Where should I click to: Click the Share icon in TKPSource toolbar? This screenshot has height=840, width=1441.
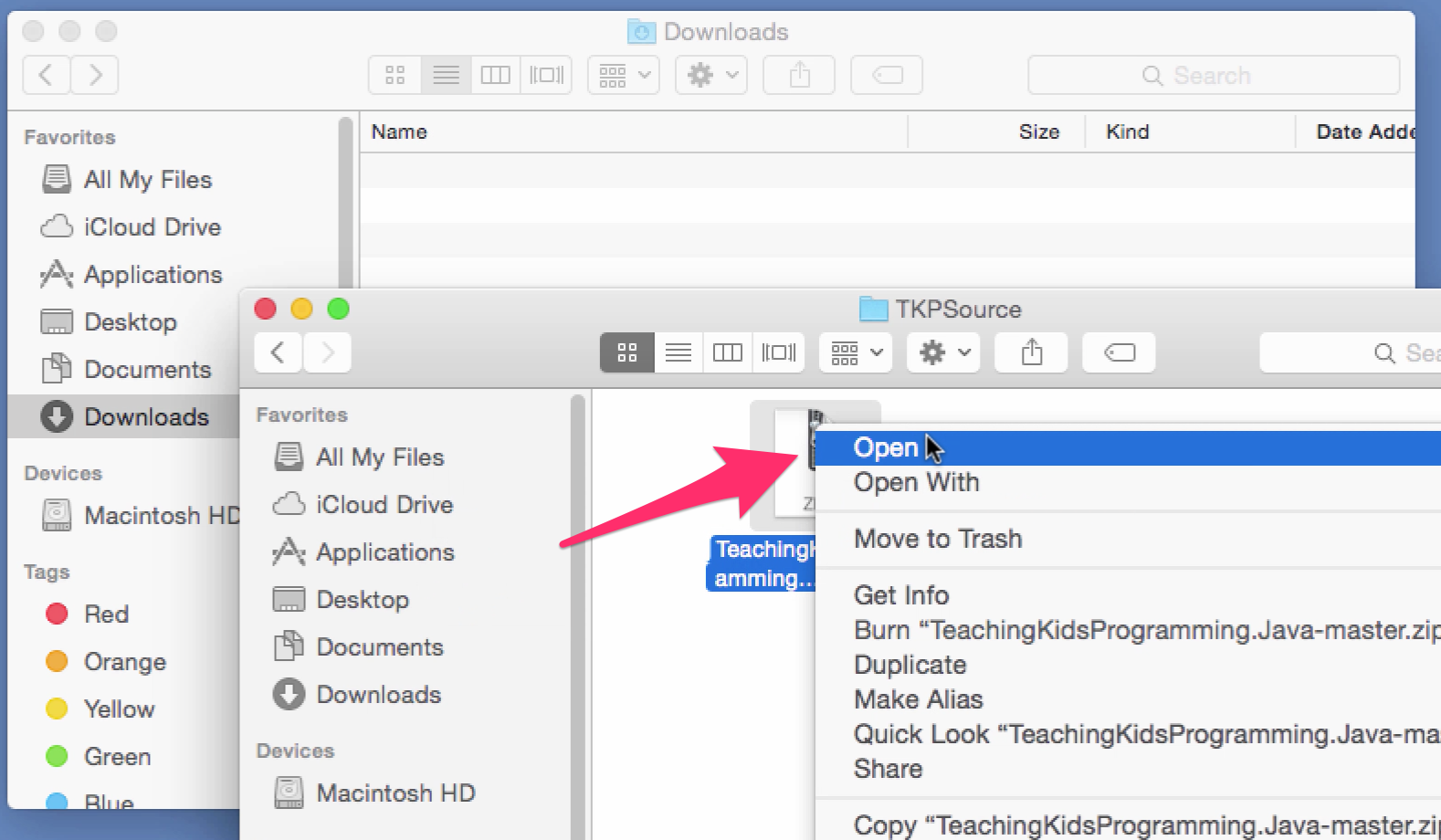click(1031, 352)
